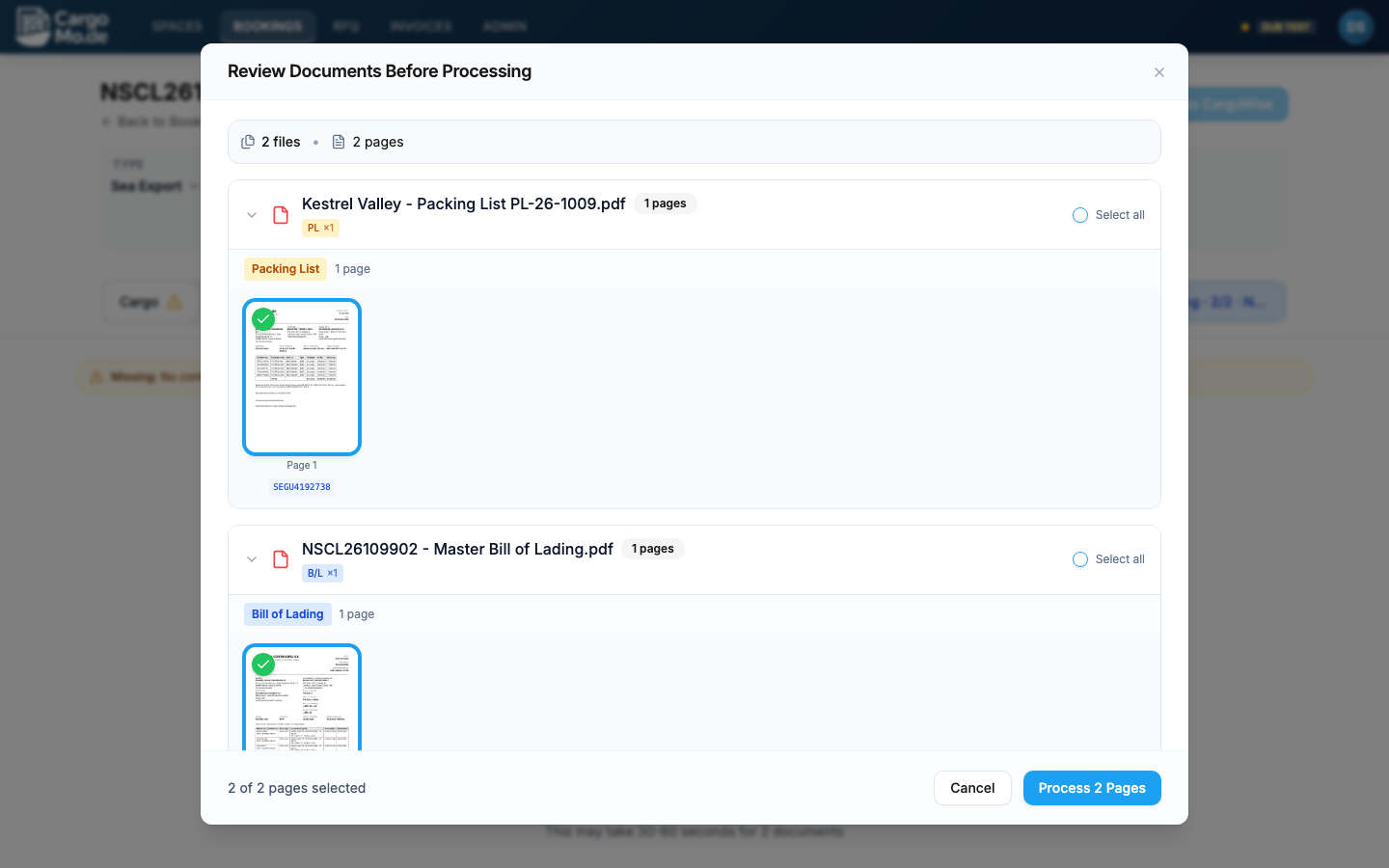
Task: Click the red PDF icon for Kestrel Valley file
Action: click(281, 215)
